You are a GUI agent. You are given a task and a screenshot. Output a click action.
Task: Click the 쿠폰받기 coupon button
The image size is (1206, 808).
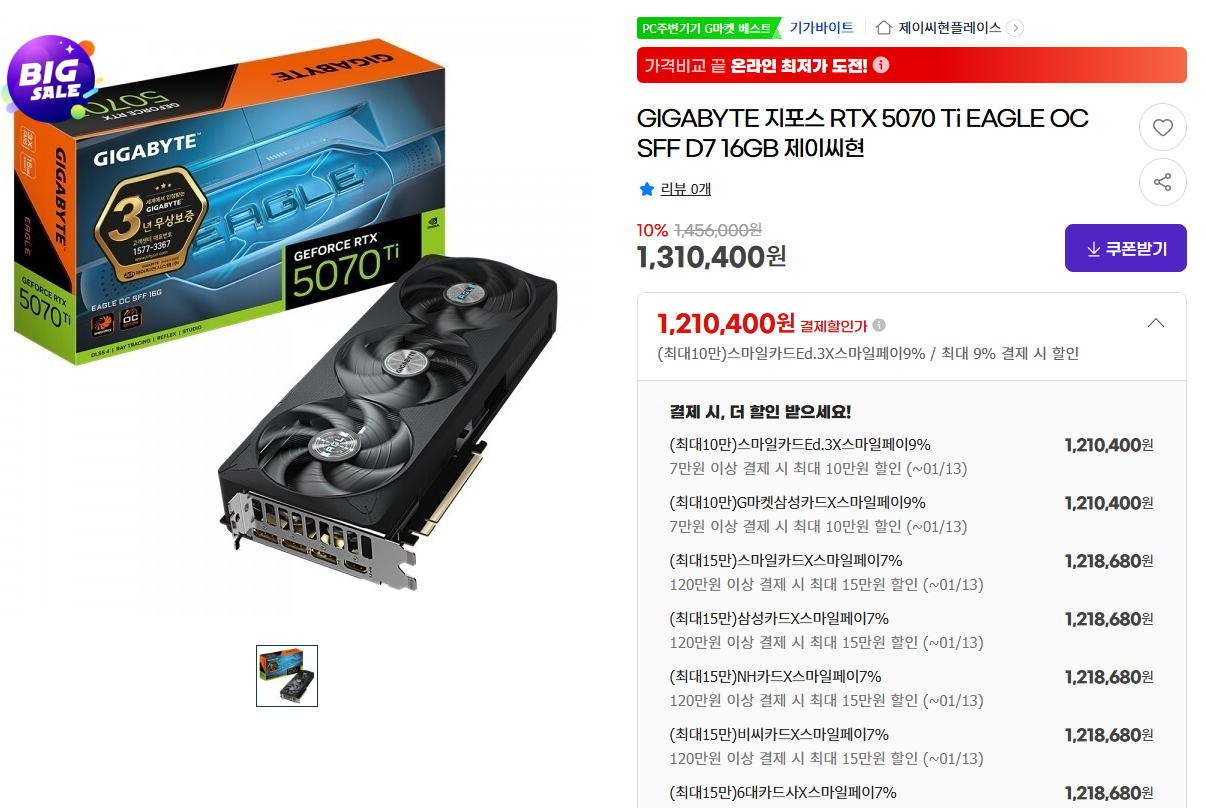[x=1125, y=248]
